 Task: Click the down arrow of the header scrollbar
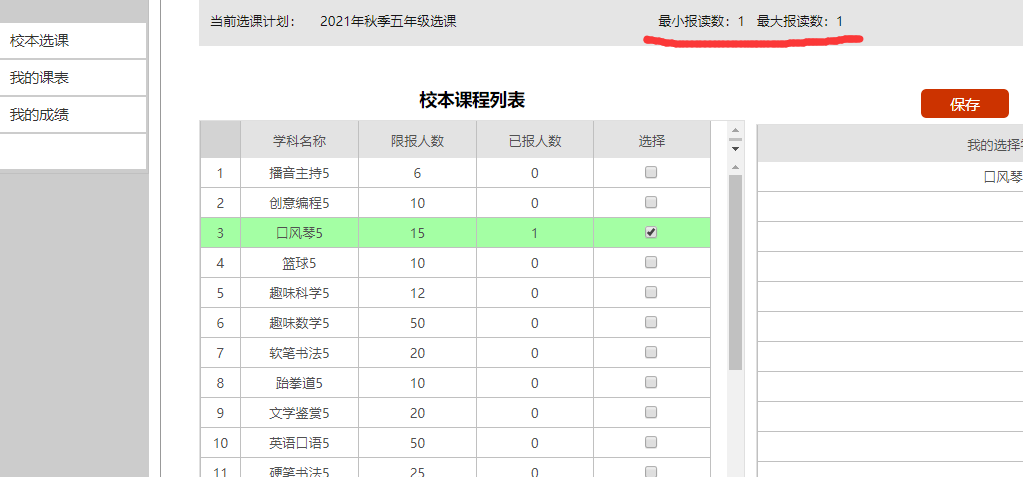(x=736, y=148)
